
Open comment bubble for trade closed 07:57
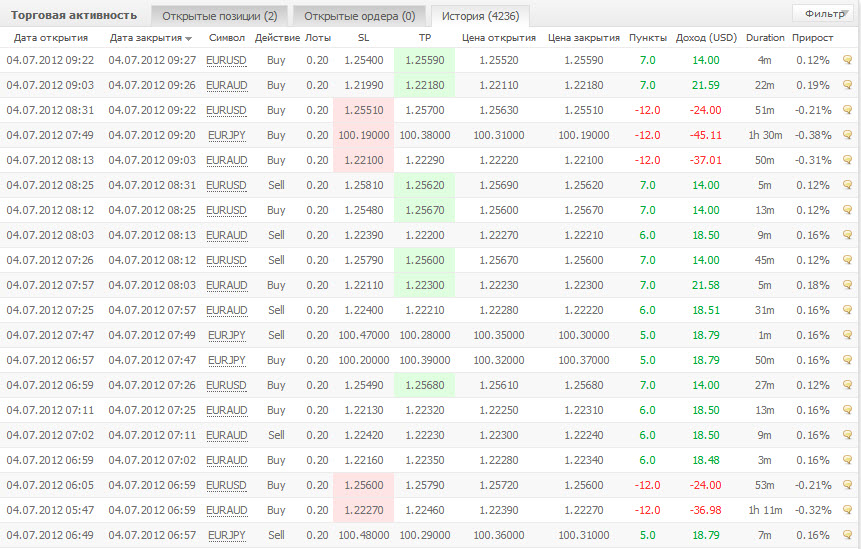(847, 310)
